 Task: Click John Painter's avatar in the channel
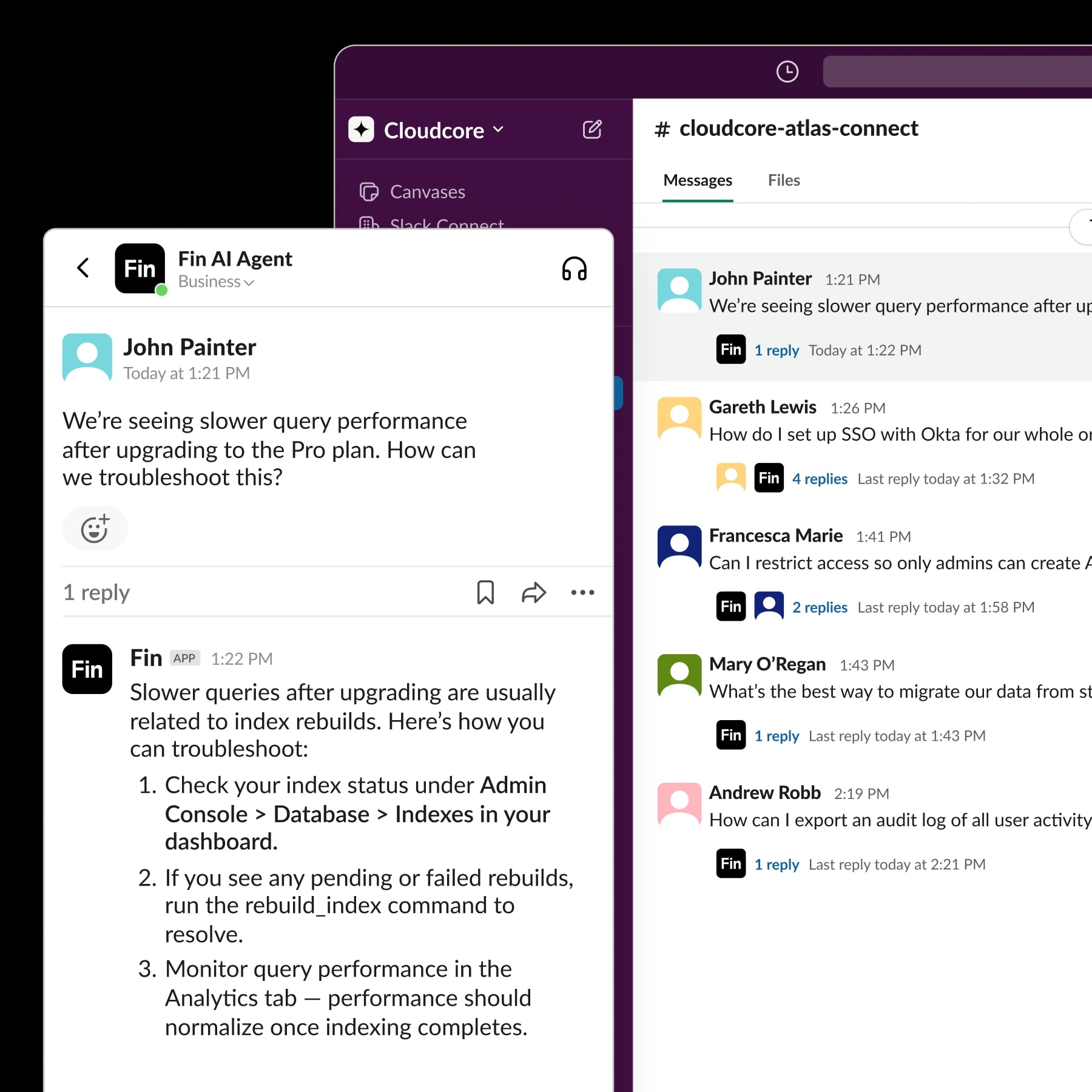coord(679,290)
